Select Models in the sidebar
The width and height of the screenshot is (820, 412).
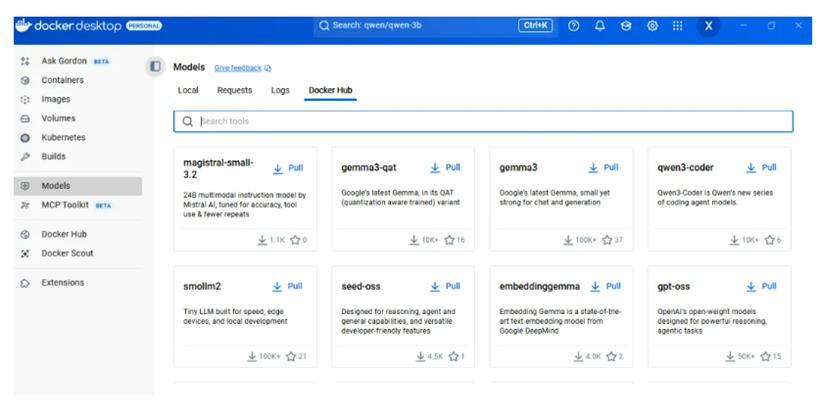point(78,186)
